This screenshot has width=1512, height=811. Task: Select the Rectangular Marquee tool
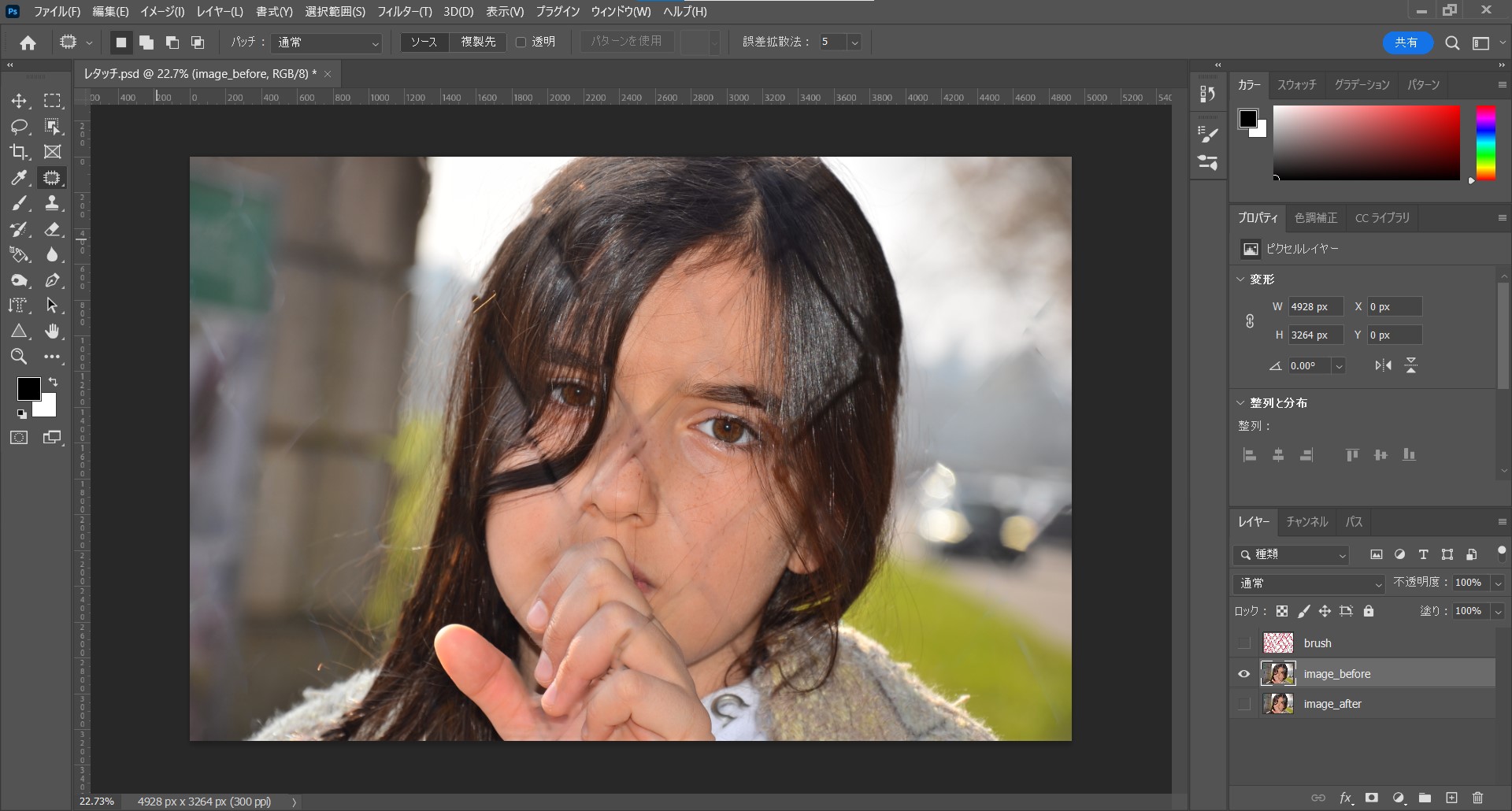pos(52,101)
